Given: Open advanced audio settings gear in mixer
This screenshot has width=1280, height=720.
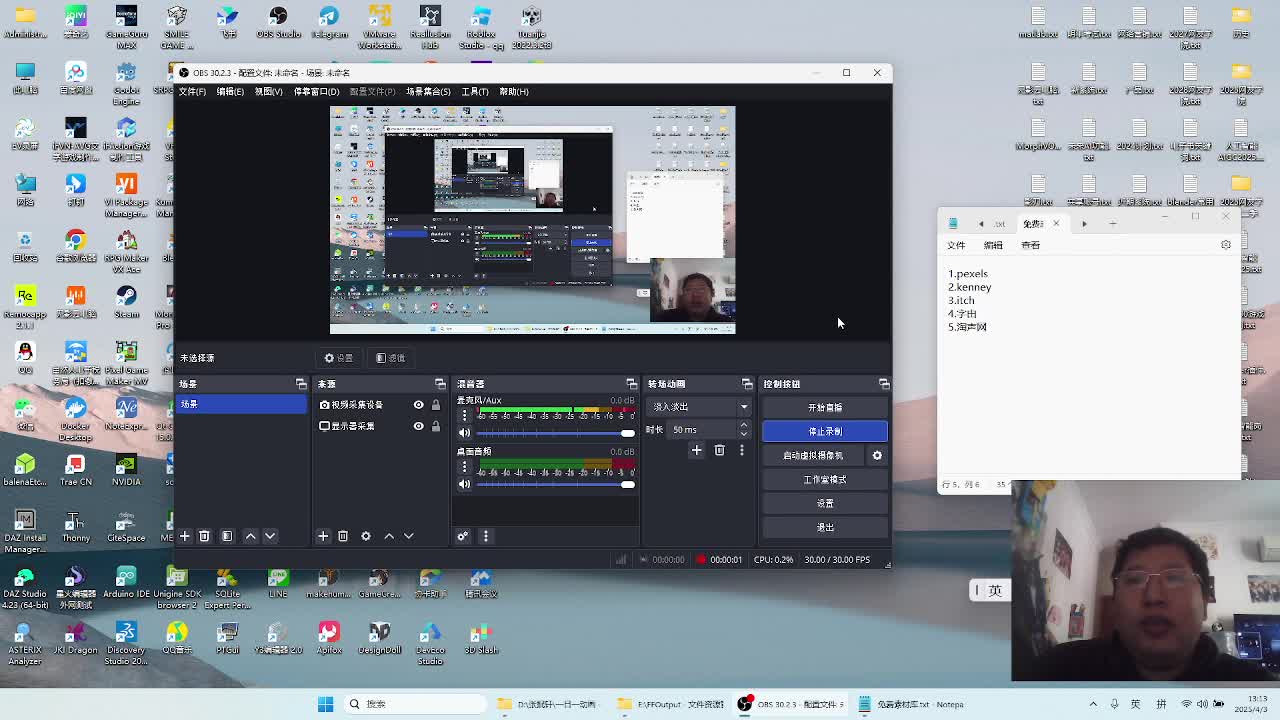Looking at the screenshot, I should [463, 536].
